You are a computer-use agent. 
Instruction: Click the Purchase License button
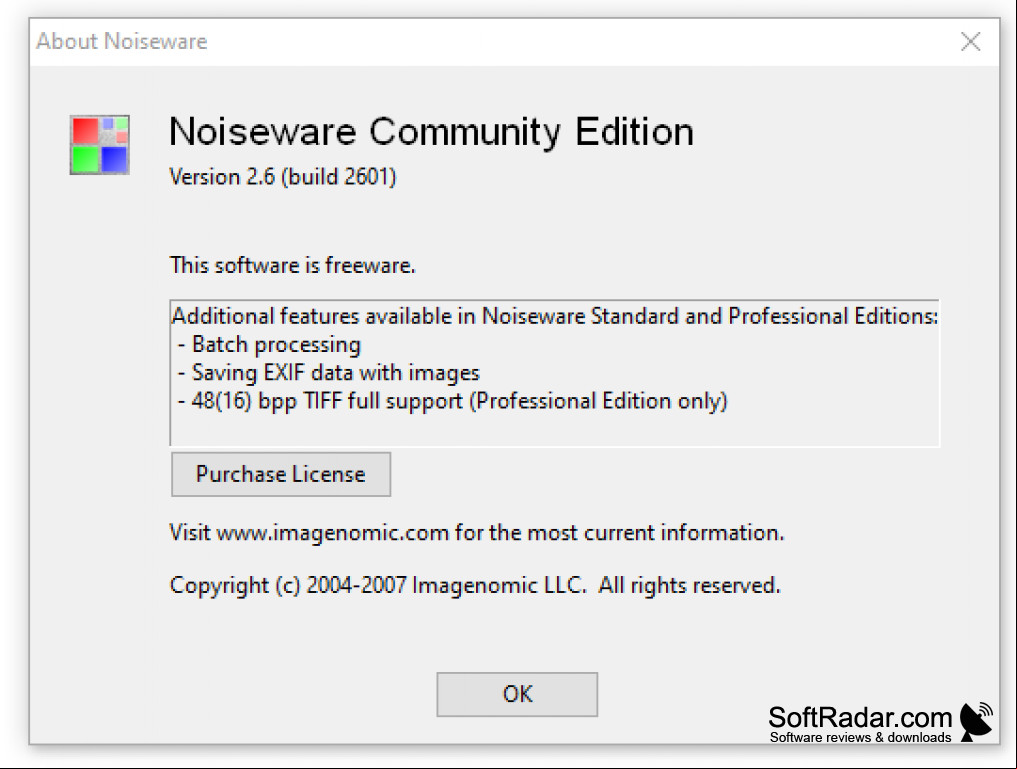(281, 475)
